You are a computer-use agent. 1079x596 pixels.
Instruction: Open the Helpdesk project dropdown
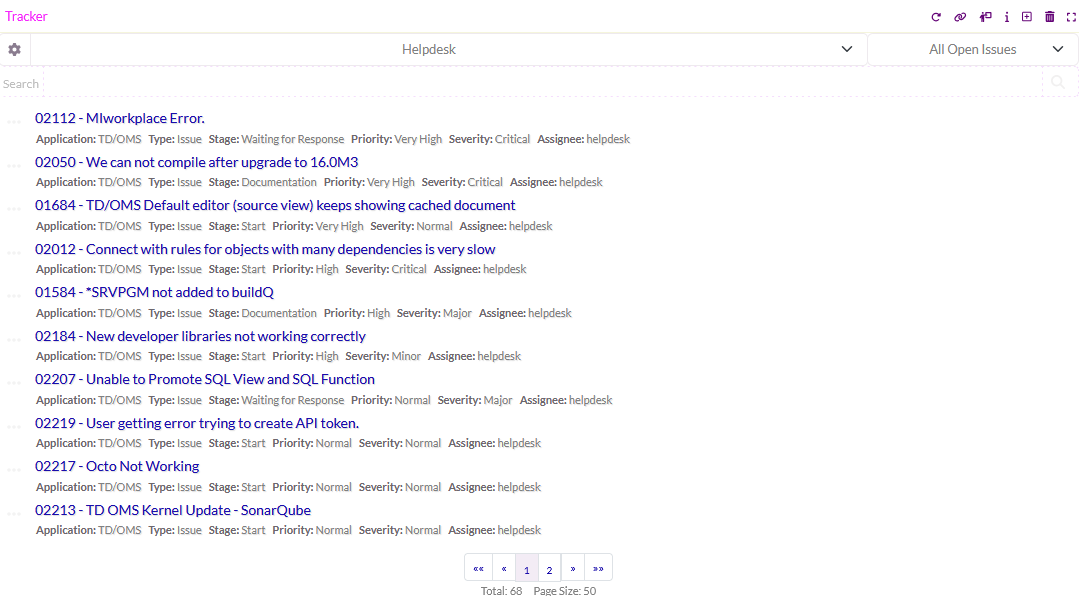[x=448, y=49]
